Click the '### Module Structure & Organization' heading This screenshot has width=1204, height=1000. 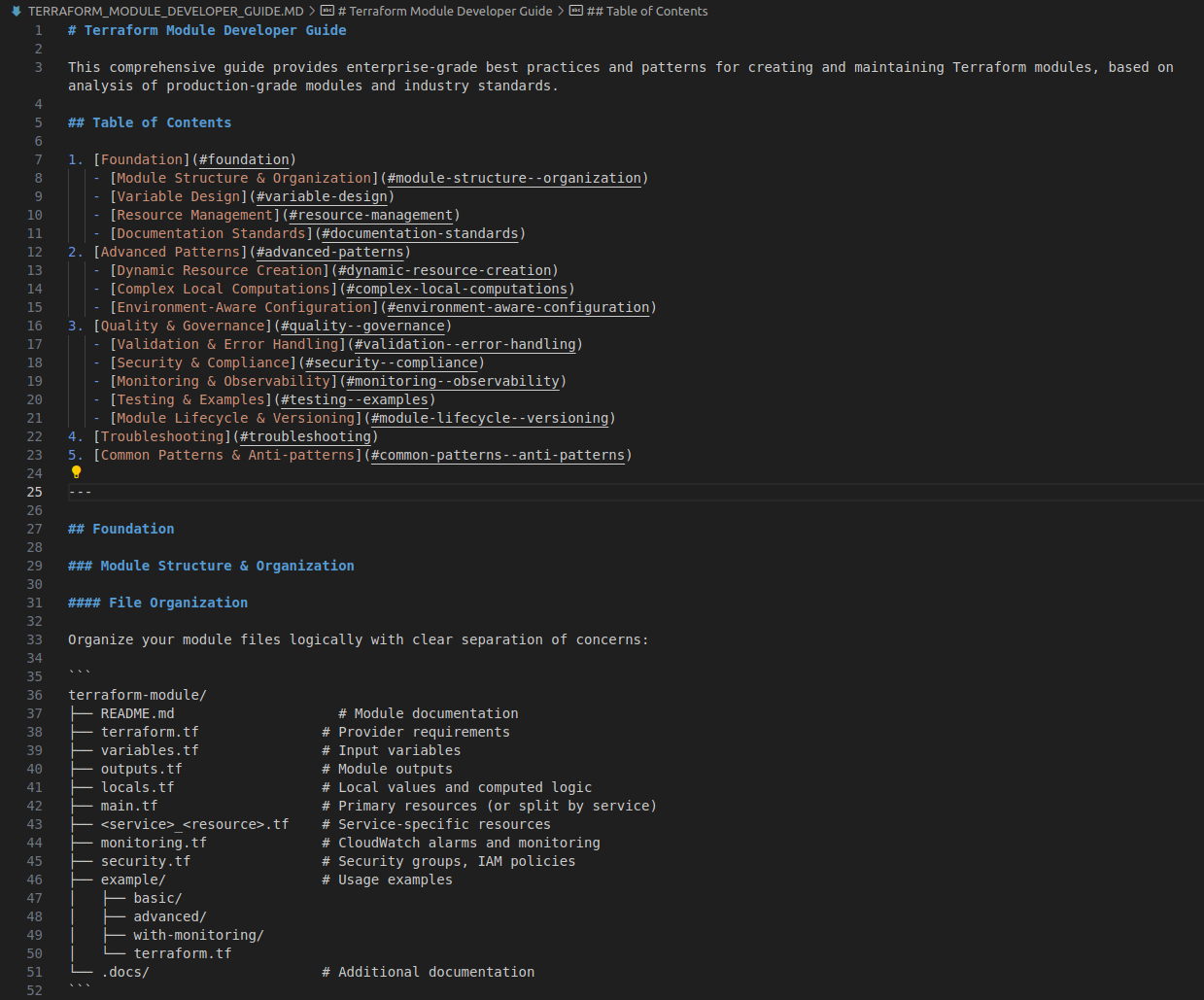pyautogui.click(x=211, y=566)
